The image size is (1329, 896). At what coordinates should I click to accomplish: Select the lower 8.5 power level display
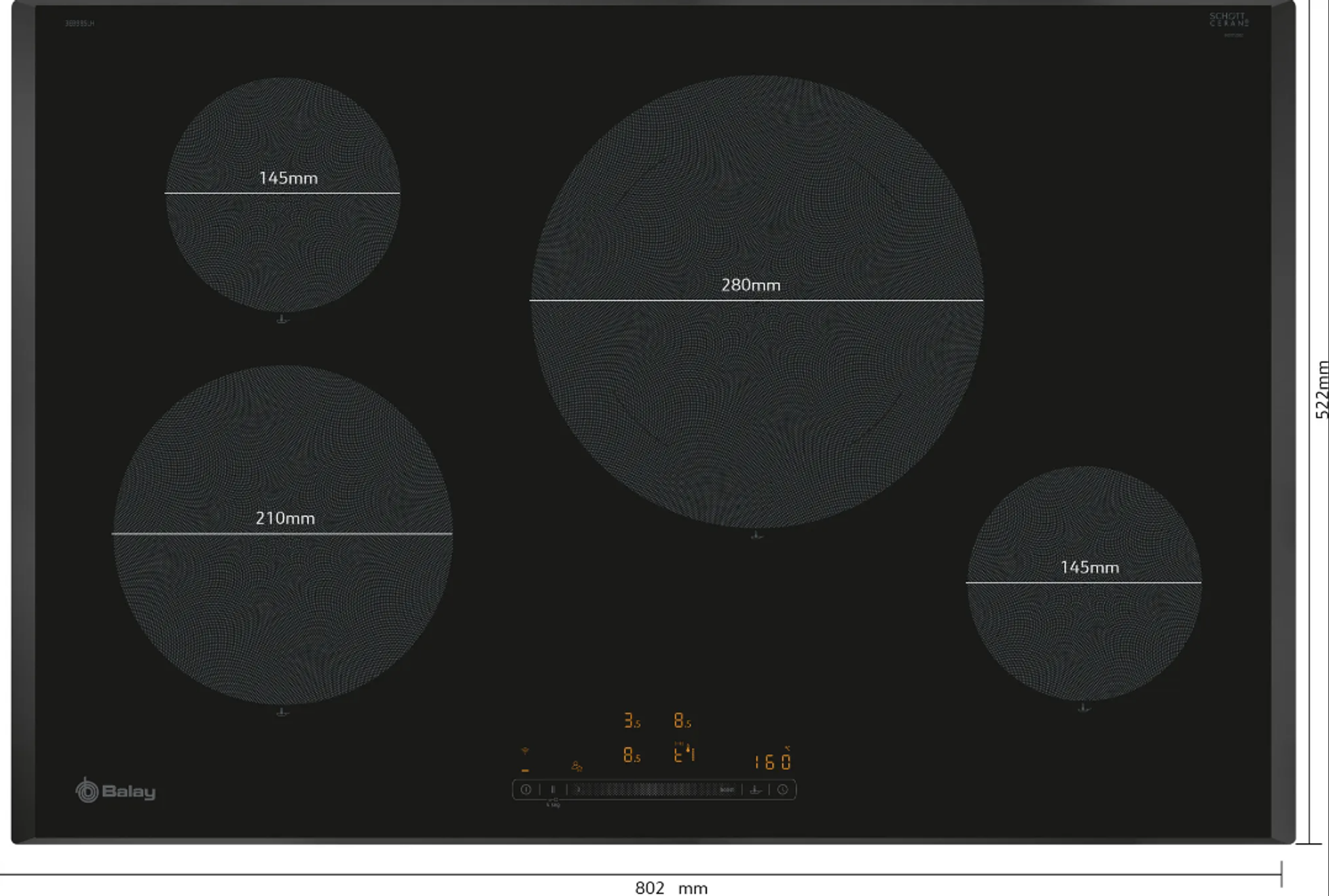(x=632, y=756)
